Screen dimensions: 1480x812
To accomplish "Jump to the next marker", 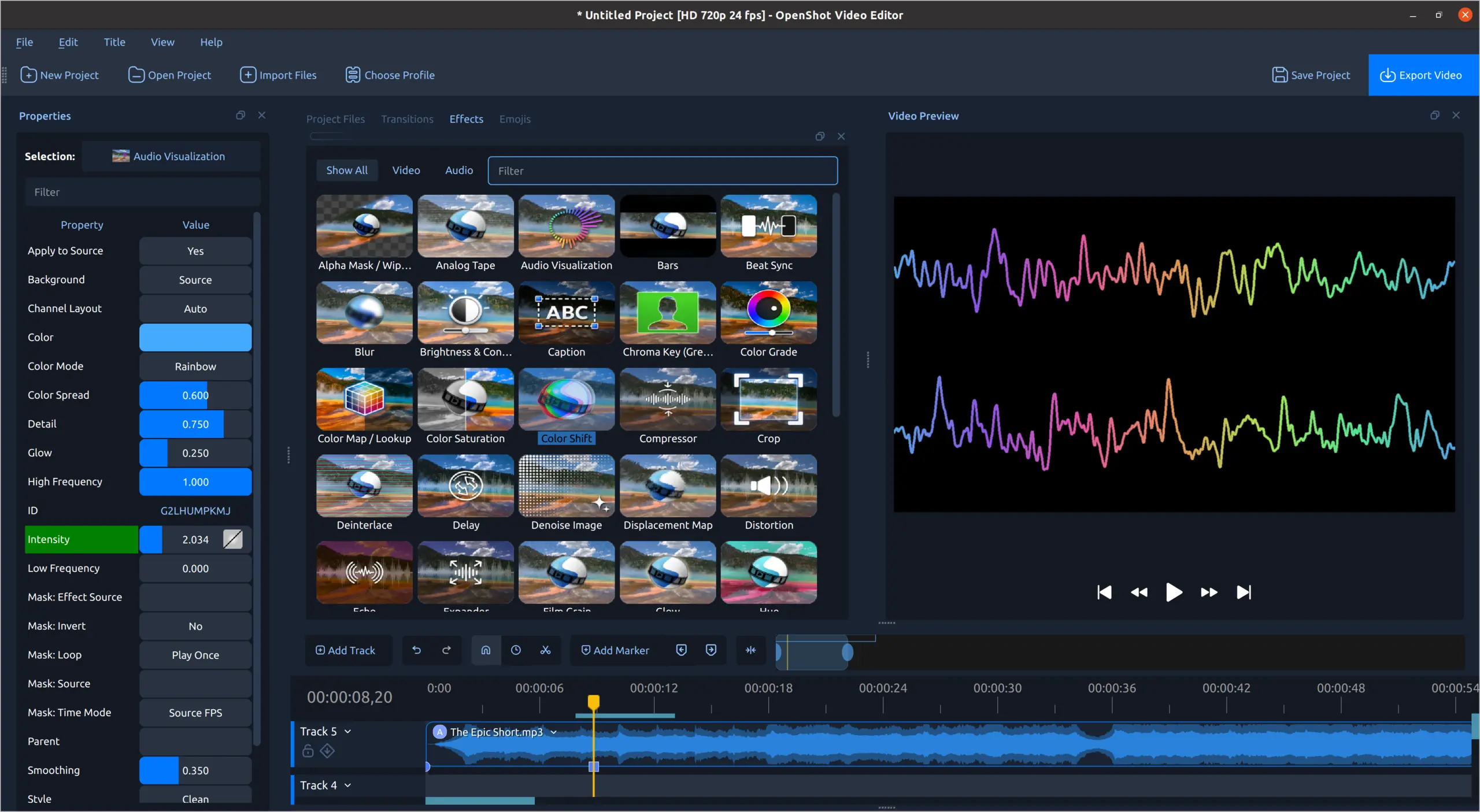I will click(711, 650).
